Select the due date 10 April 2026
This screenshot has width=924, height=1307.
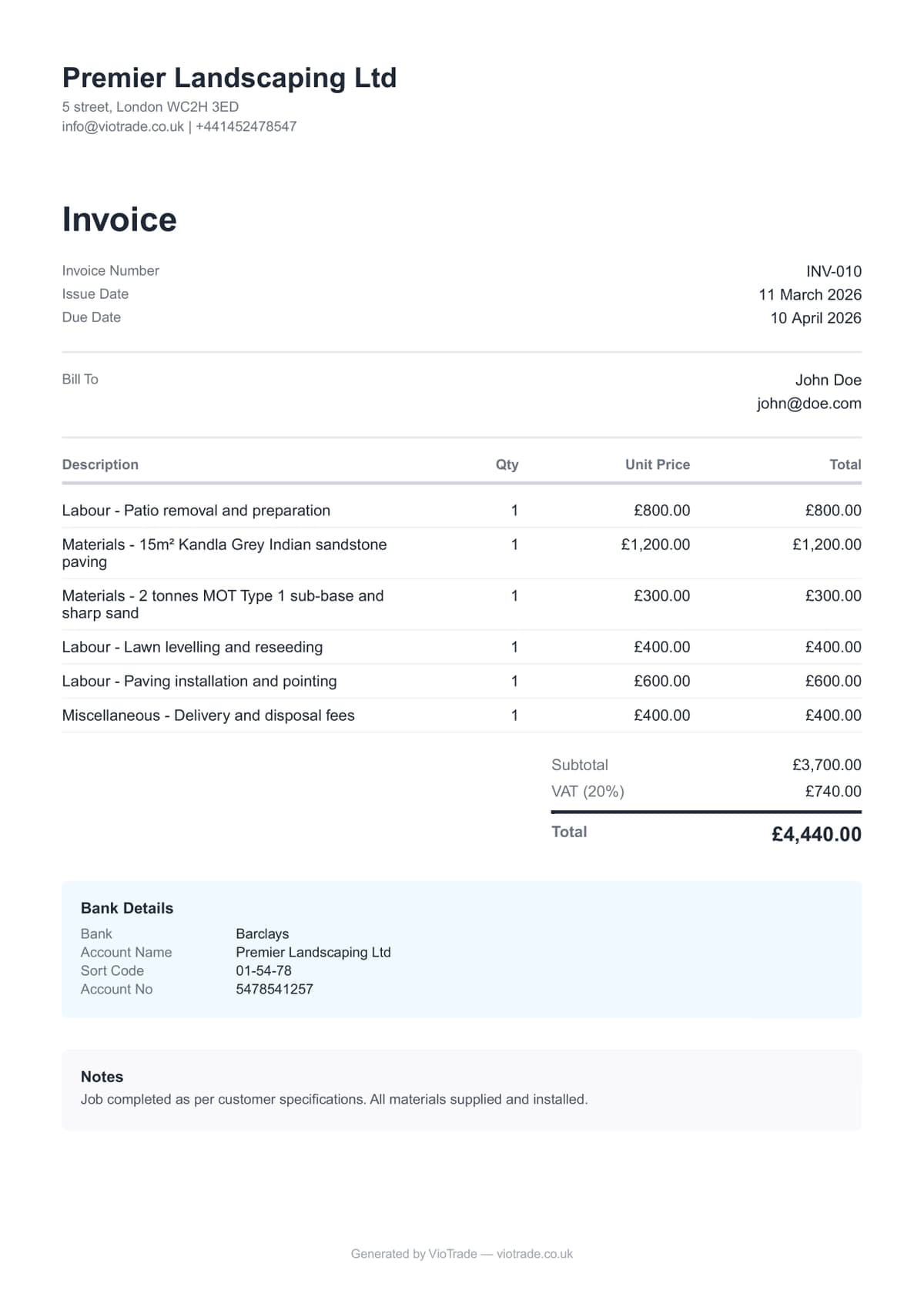pos(816,317)
